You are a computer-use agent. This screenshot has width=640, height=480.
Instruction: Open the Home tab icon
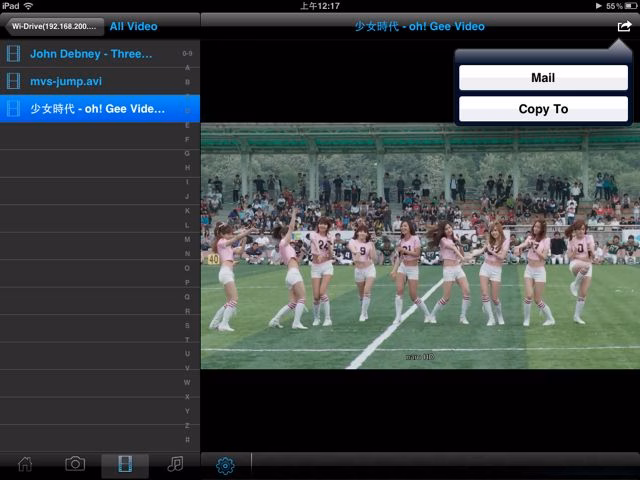coord(25,464)
